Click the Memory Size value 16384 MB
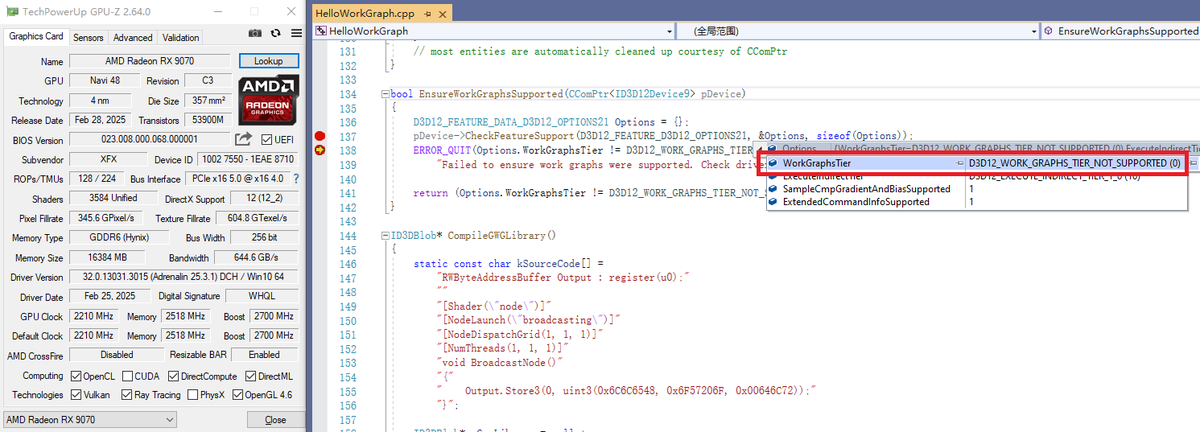Viewport: 1200px width, 432px height. click(x=109, y=257)
